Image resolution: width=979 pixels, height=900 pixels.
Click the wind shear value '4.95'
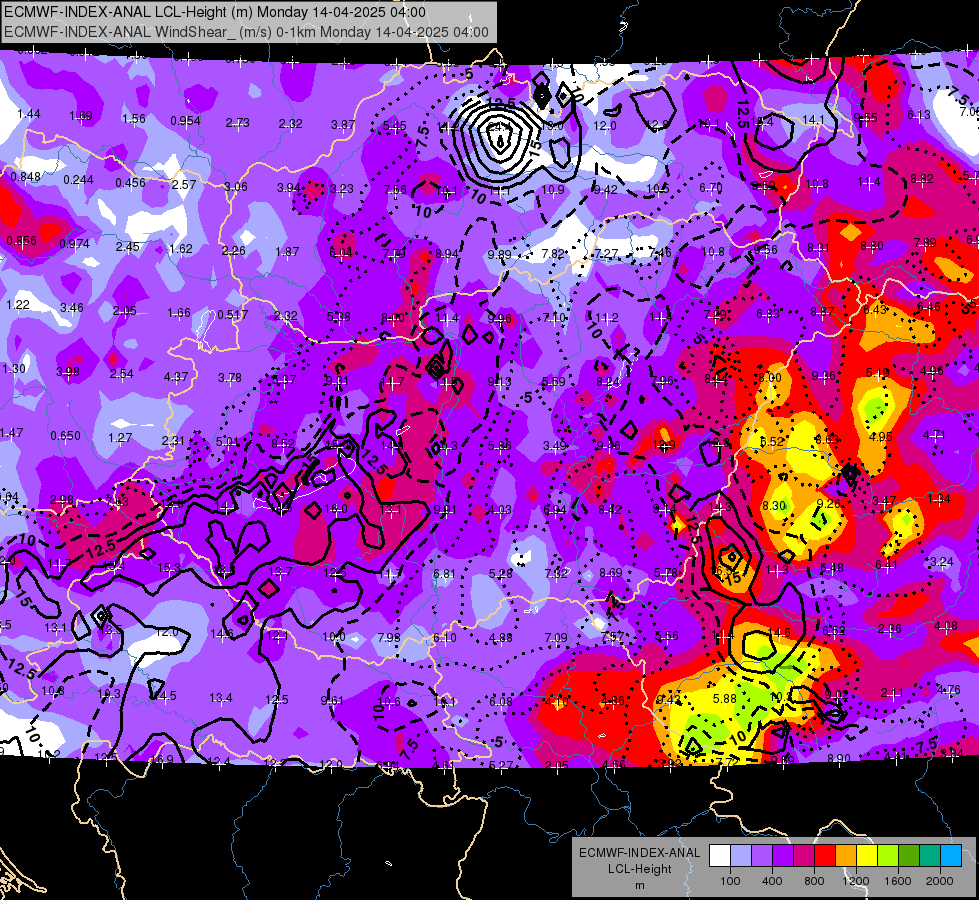click(x=880, y=437)
